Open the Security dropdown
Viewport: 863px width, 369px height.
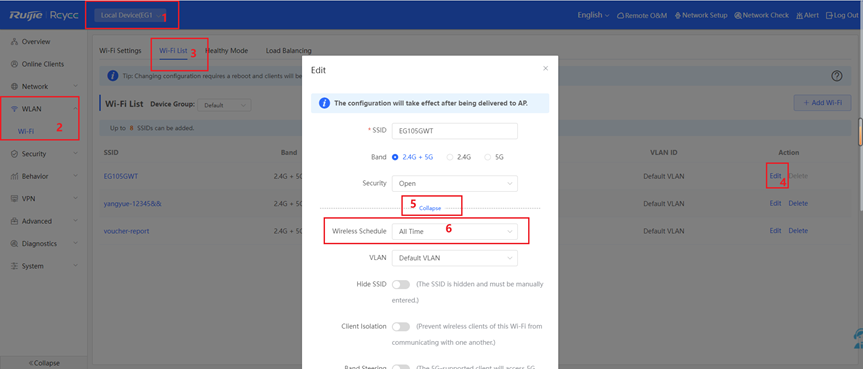click(455, 183)
